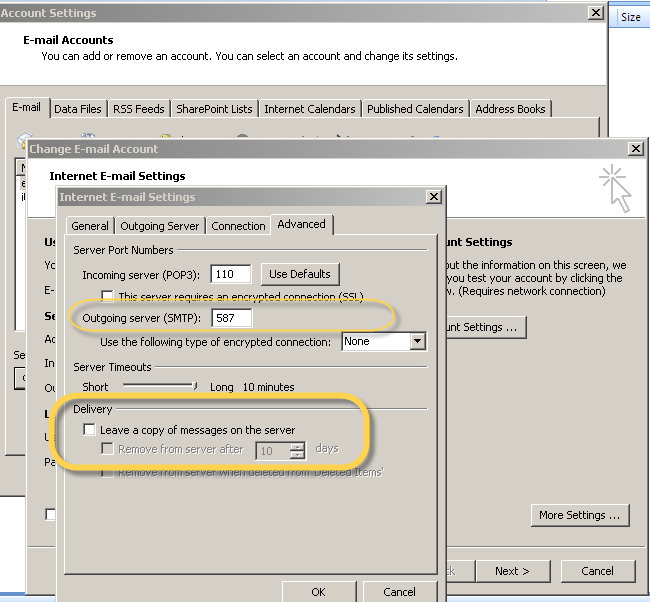This screenshot has height=602, width=650.
Task: Click the 'Delivery' group label
Action: click(x=93, y=409)
